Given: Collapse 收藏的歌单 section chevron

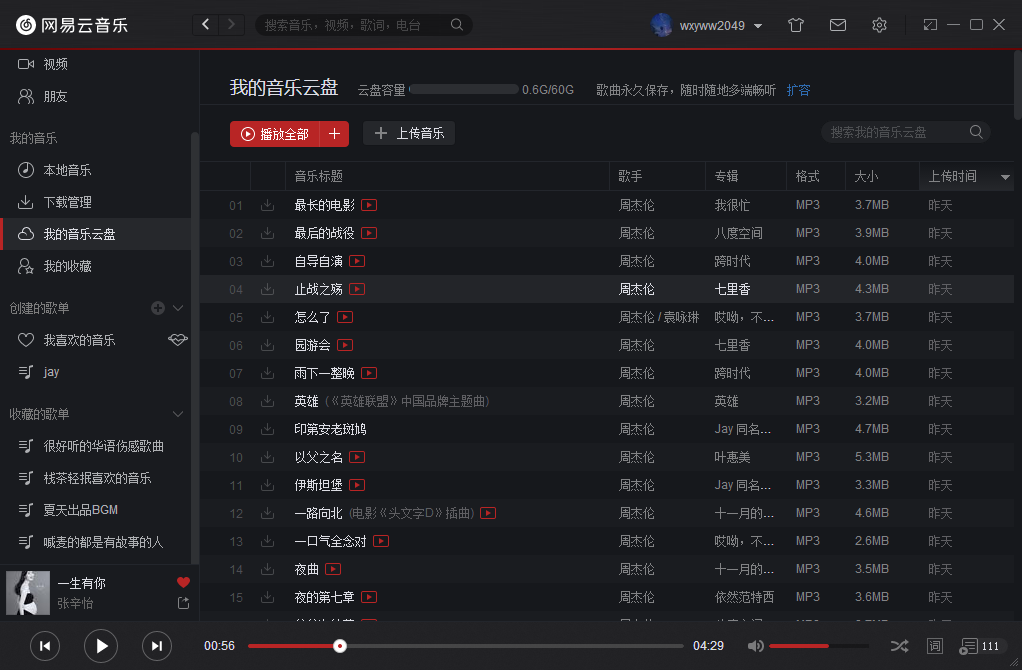Looking at the screenshot, I should pos(178,414).
